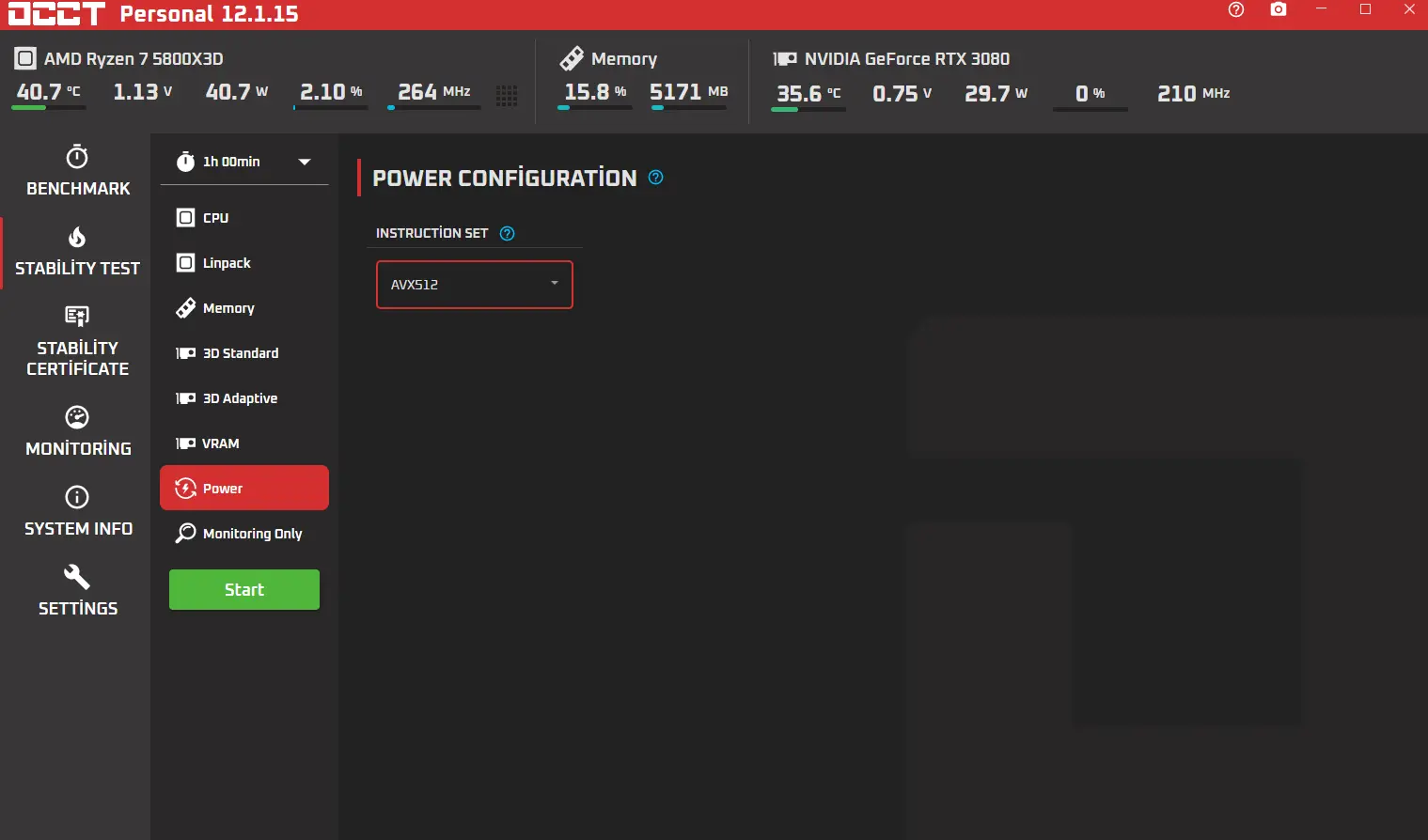Open the CPU core grid icon
Screen dimensions: 1428x840
pos(507,95)
